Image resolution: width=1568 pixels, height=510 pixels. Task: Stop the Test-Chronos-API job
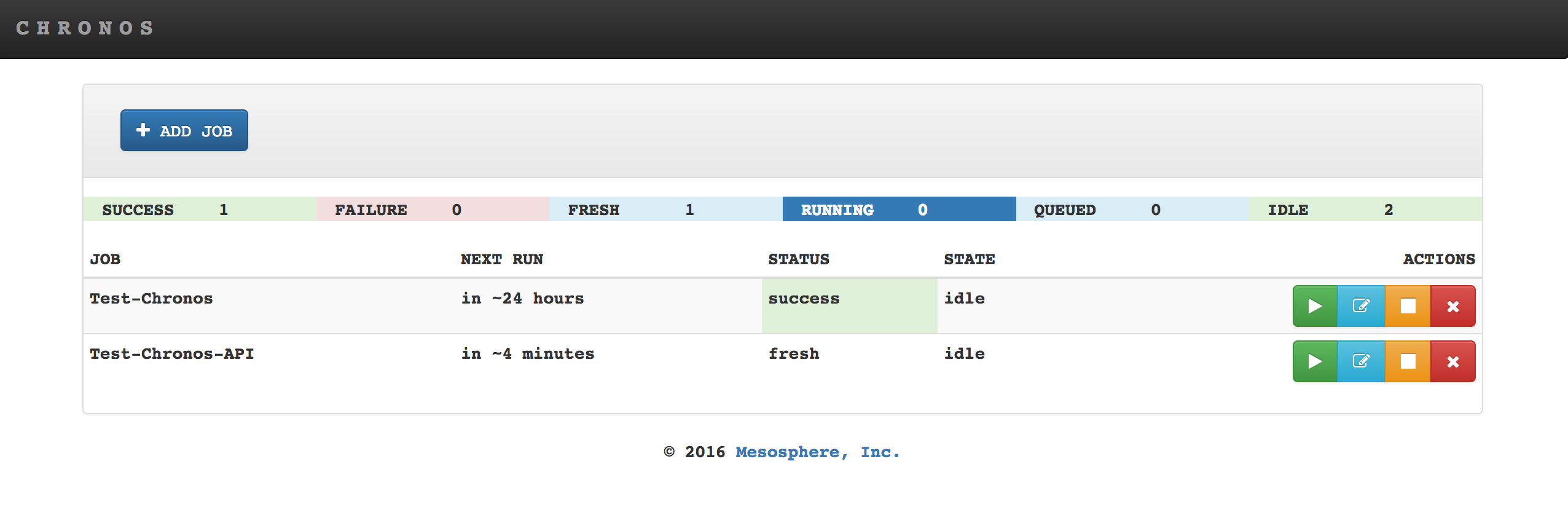[x=1408, y=361]
